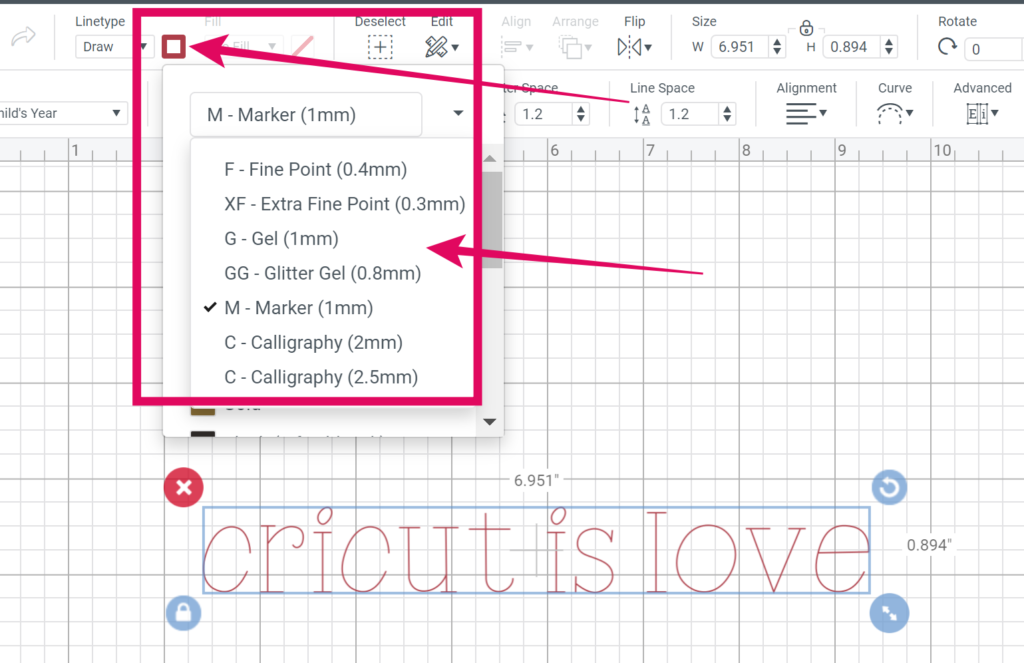The width and height of the screenshot is (1024, 663).
Task: Click the width W stepper arrows
Action: pyautogui.click(x=776, y=47)
